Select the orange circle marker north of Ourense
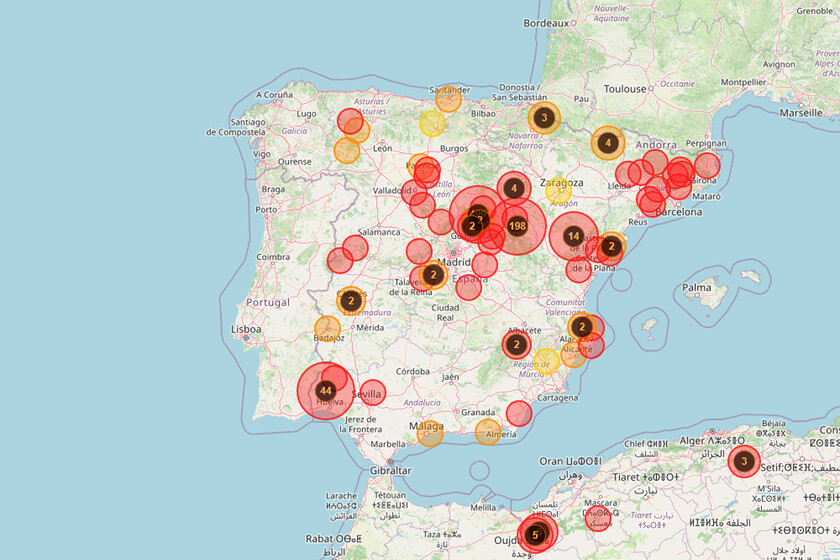 coord(347,151)
